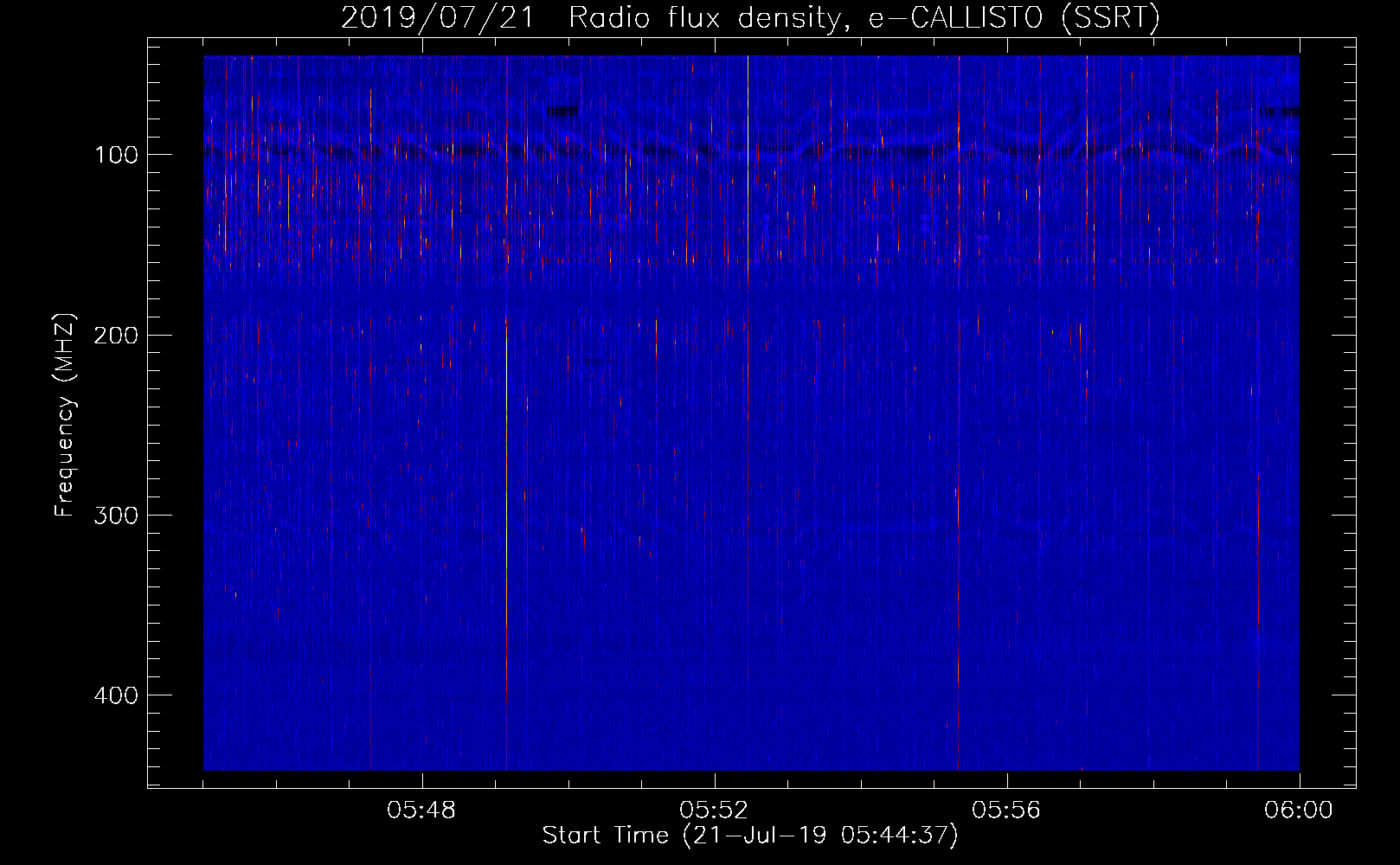
Task: Click the '400' frequency tick label
Action: [116, 695]
